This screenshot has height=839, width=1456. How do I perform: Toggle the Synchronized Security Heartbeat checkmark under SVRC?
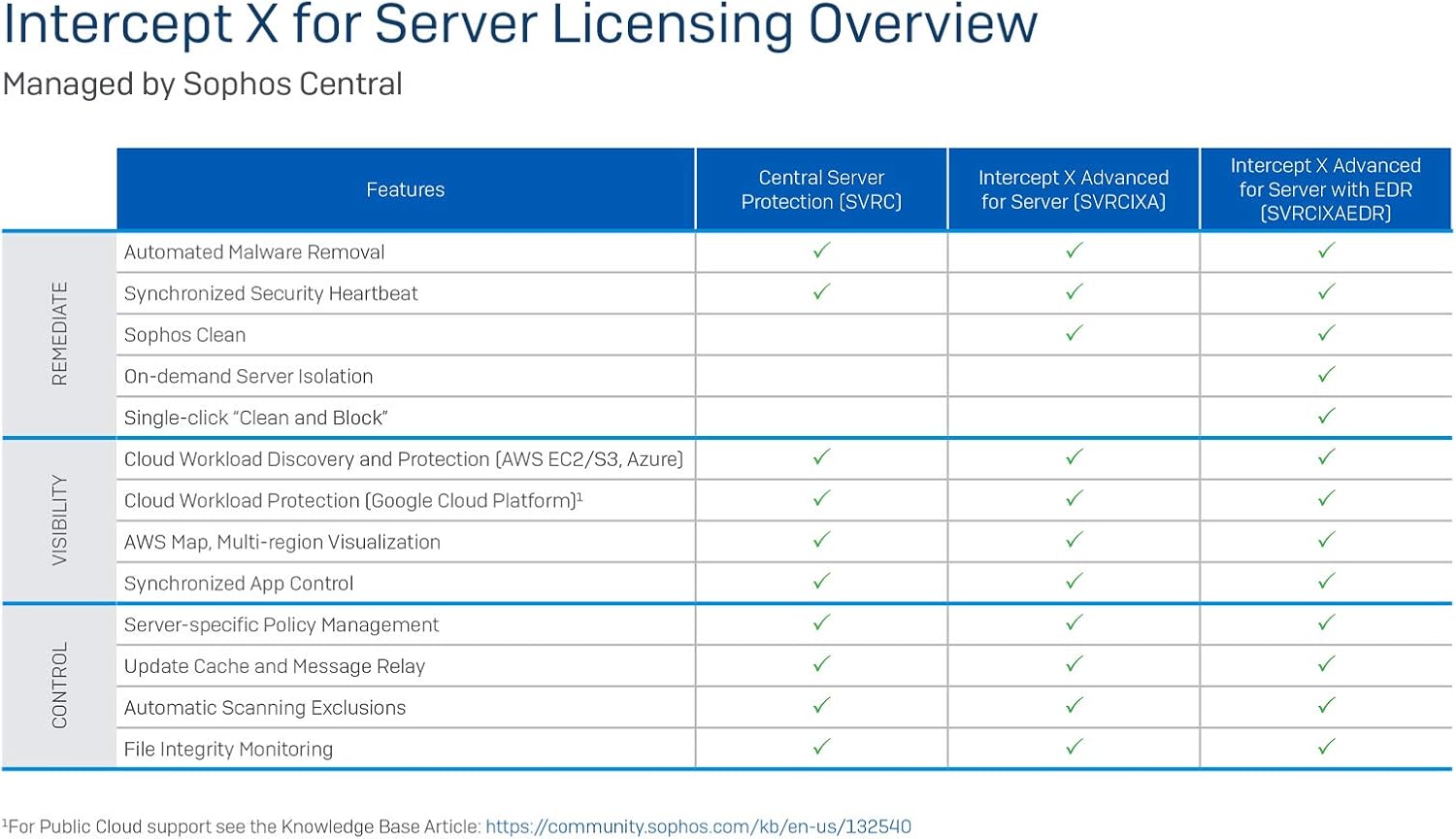coord(820,291)
